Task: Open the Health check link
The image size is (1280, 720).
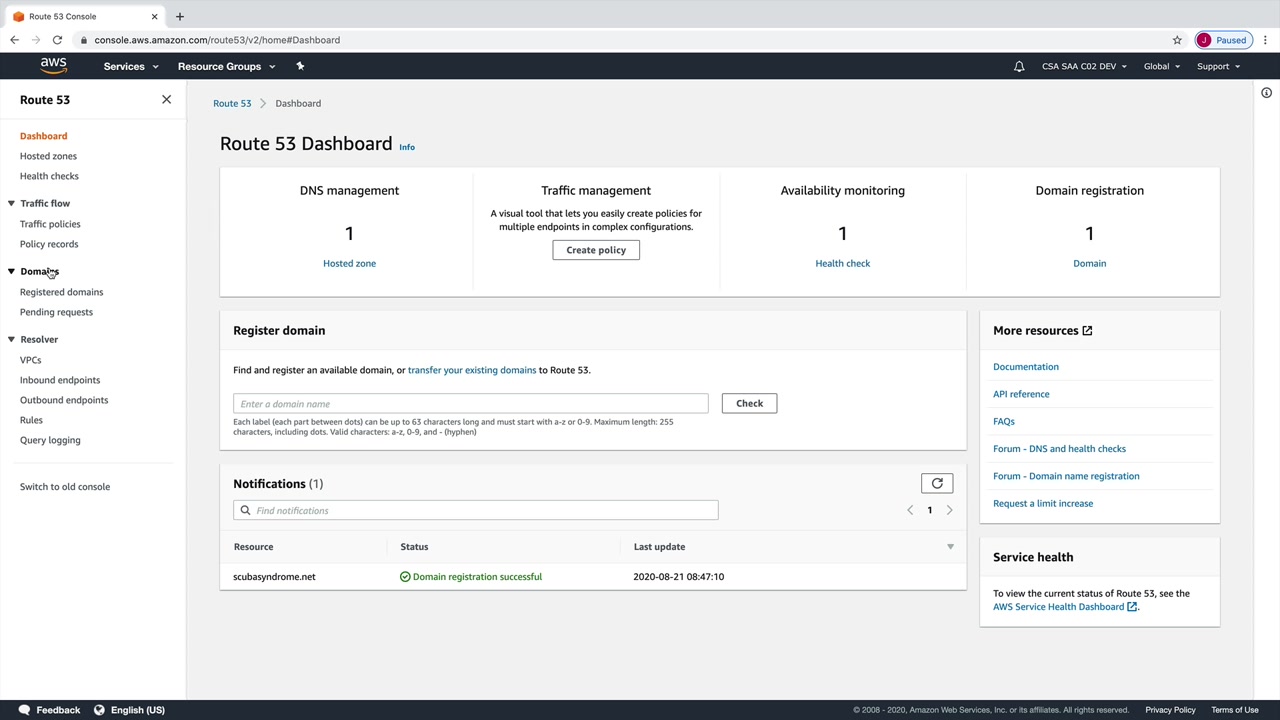Action: tap(843, 263)
